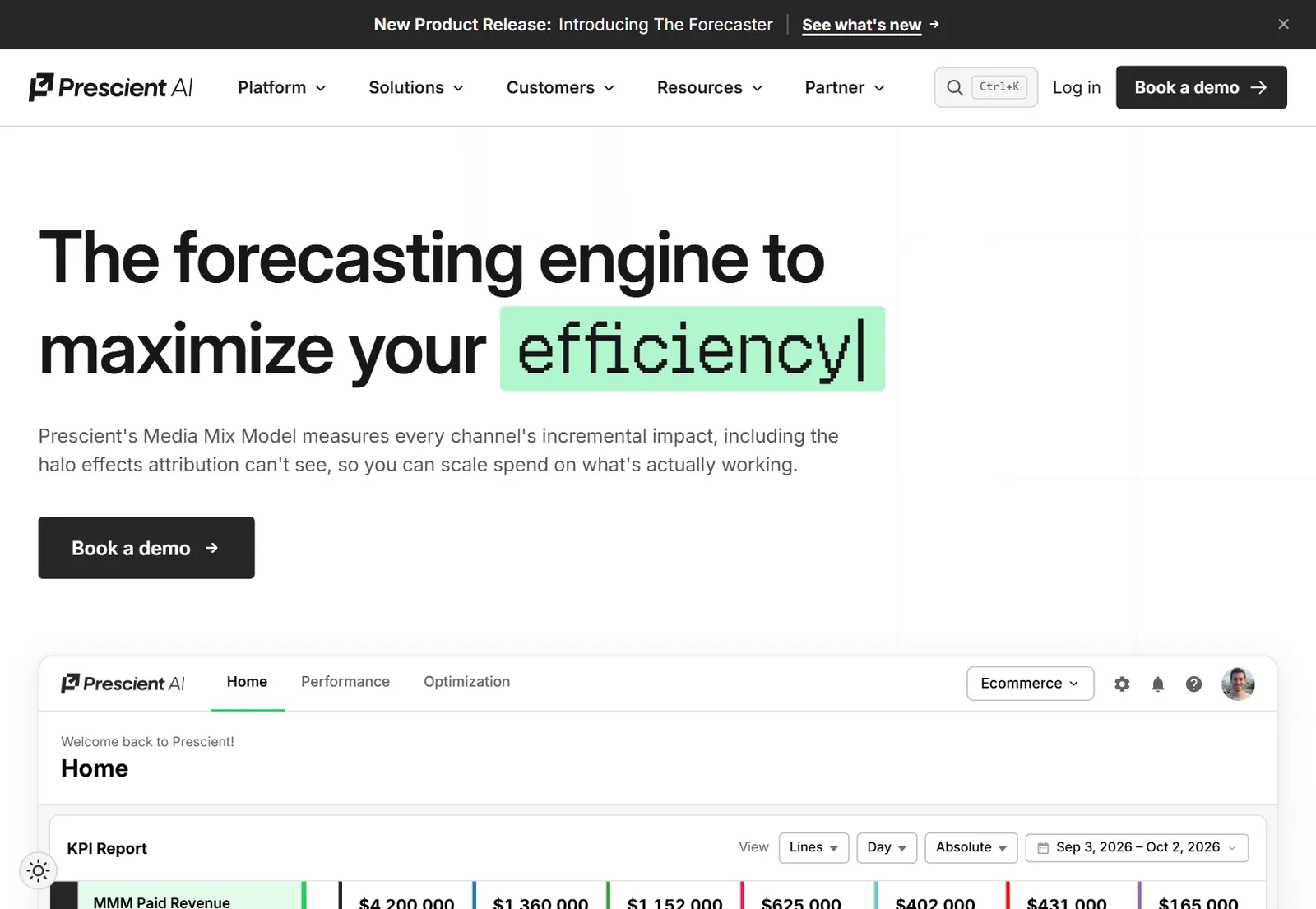Expand the Platform menu
1316x909 pixels.
[x=281, y=87]
